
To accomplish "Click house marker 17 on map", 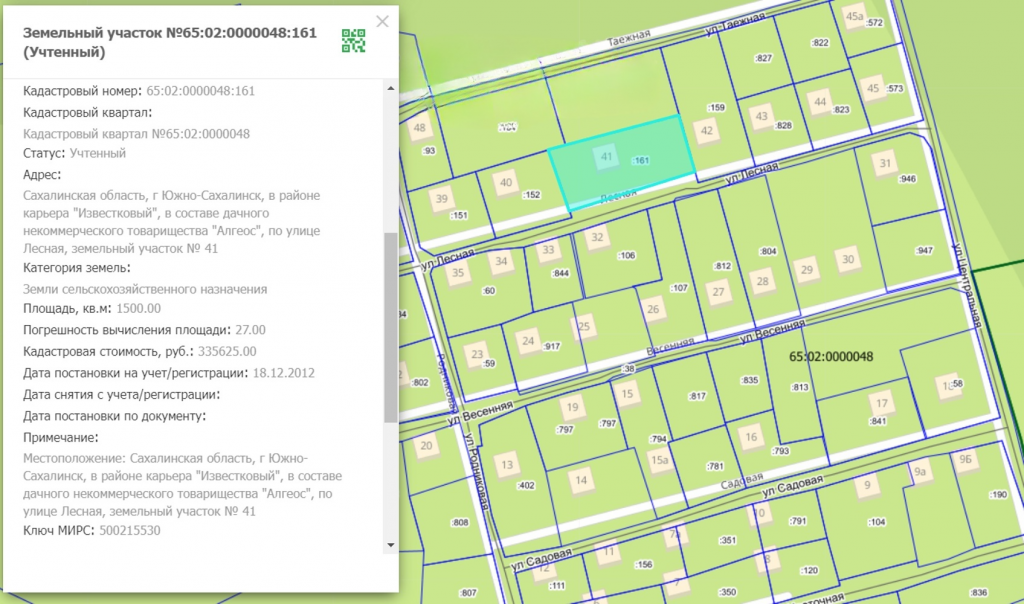I will [882, 404].
